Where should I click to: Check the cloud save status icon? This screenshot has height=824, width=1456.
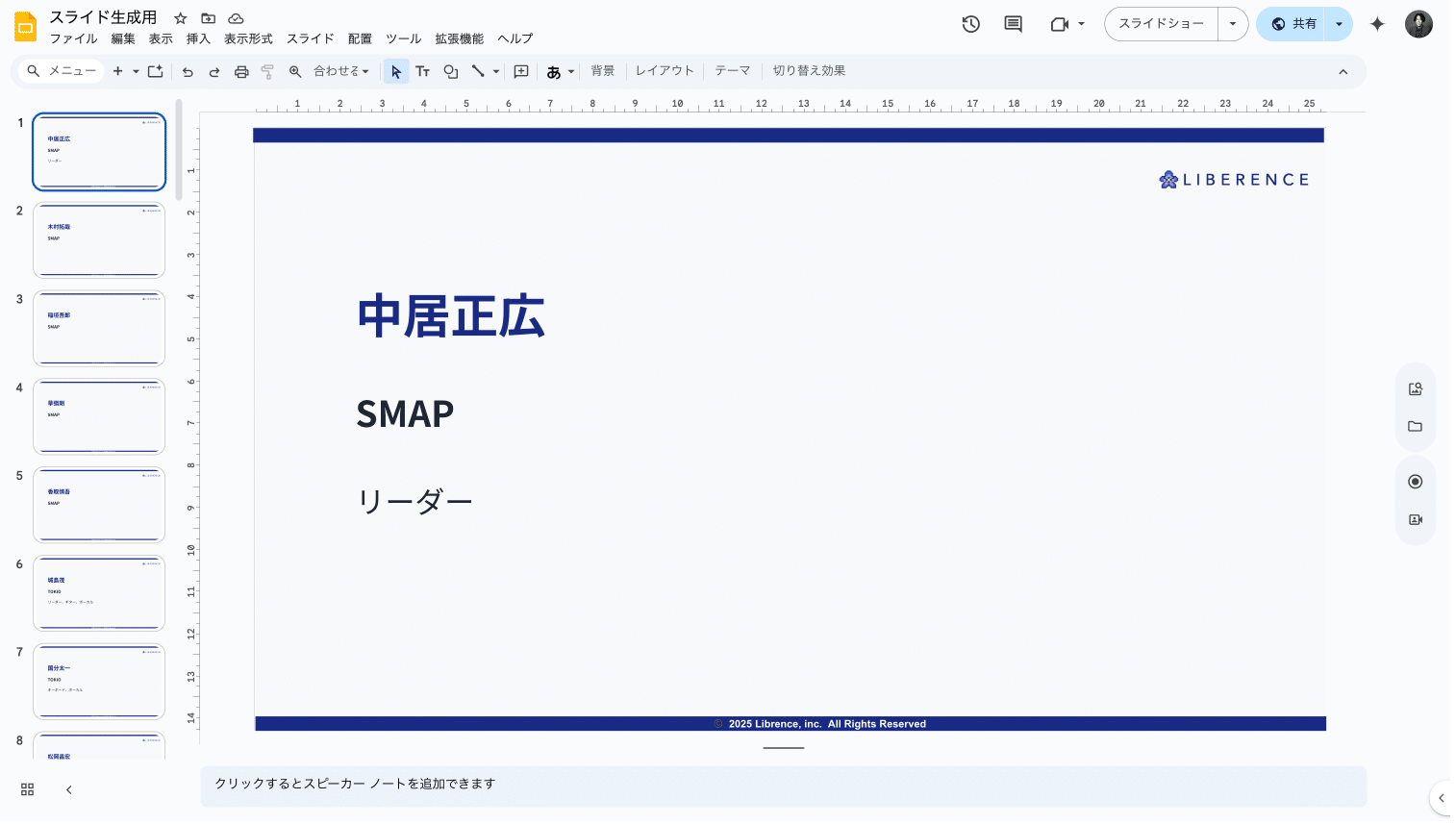[x=236, y=18]
